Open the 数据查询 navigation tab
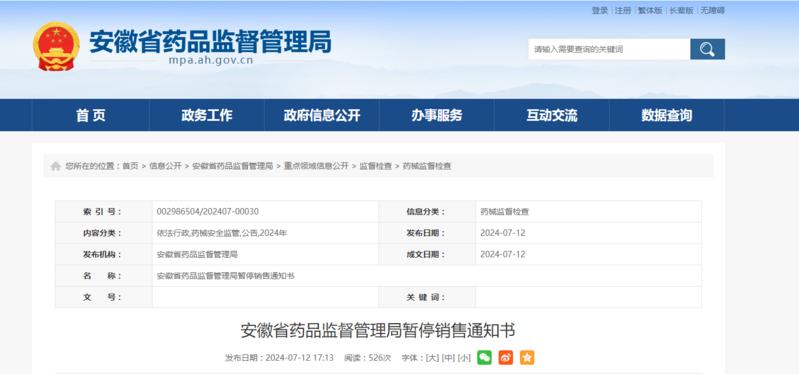Viewport: 799px width, 374px height. [x=667, y=115]
